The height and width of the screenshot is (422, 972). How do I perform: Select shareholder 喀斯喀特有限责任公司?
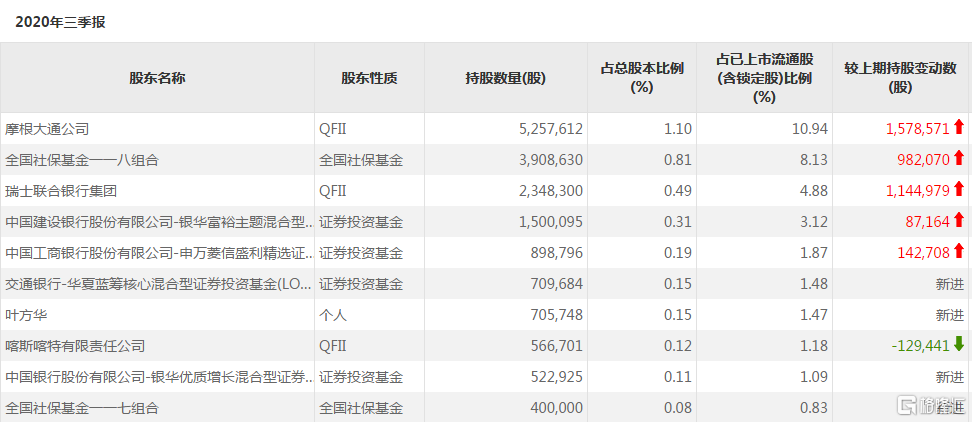click(75, 346)
